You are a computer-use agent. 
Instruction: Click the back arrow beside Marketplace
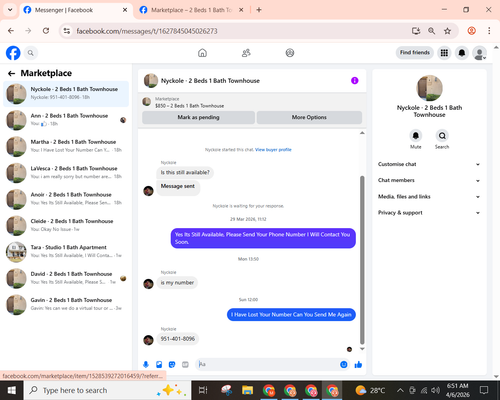point(12,73)
